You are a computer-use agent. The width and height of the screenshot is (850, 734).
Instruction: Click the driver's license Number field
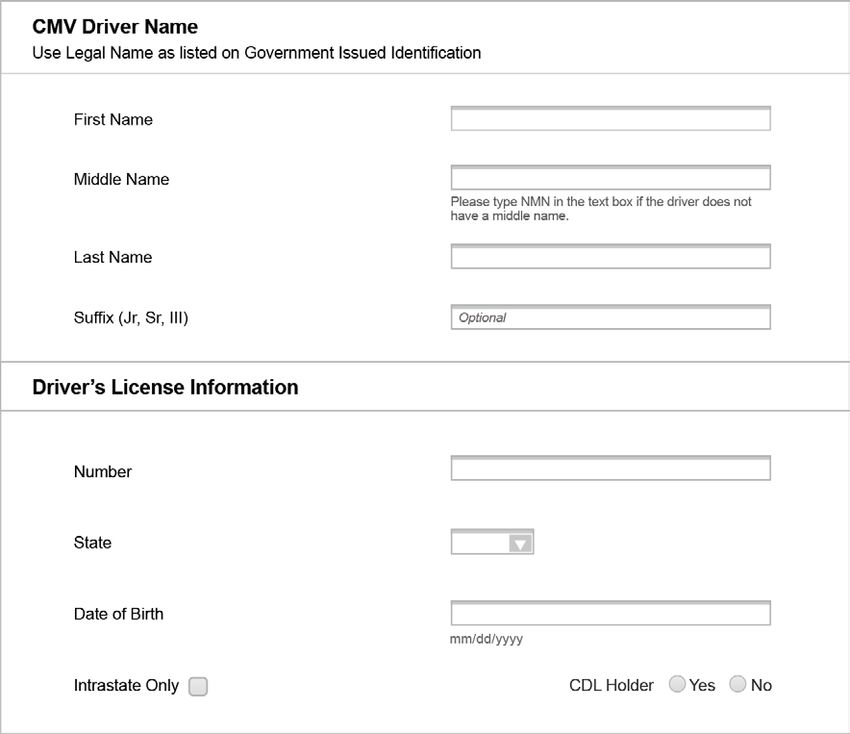(610, 468)
